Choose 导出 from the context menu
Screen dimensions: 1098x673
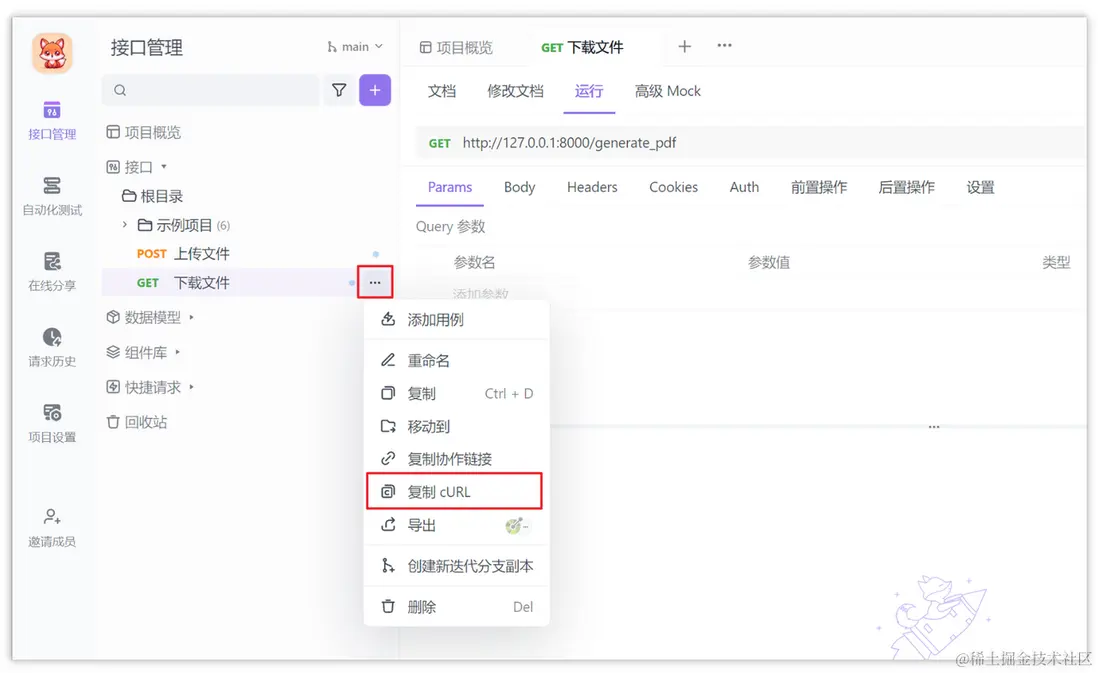click(x=422, y=525)
